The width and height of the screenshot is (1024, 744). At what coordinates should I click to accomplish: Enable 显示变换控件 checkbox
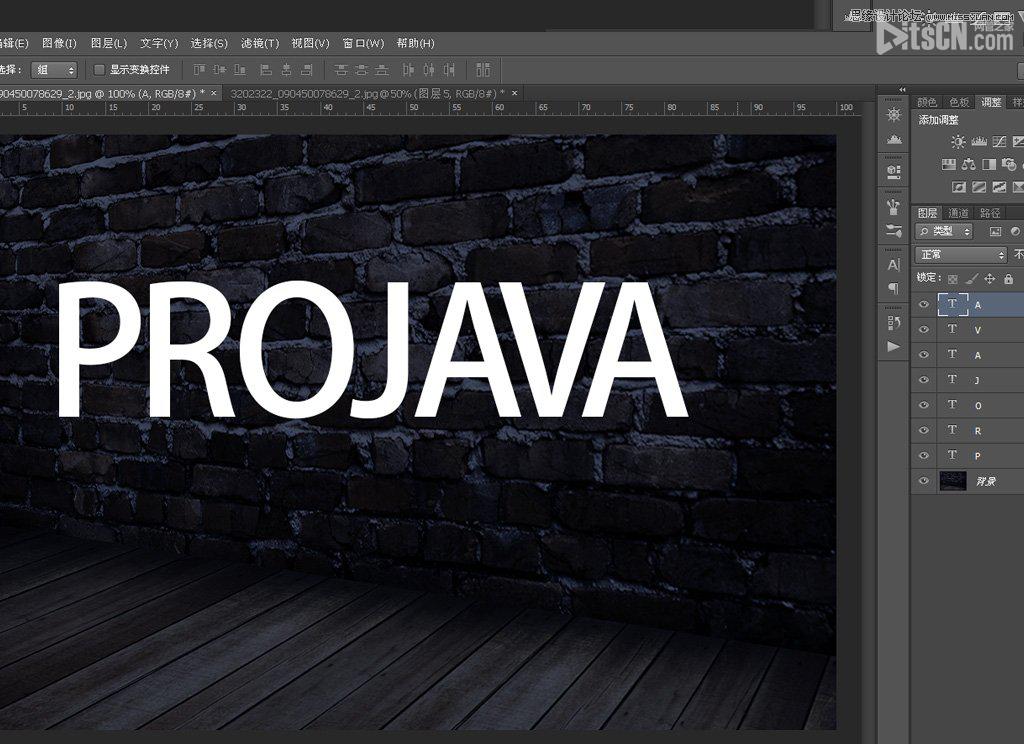pos(99,69)
